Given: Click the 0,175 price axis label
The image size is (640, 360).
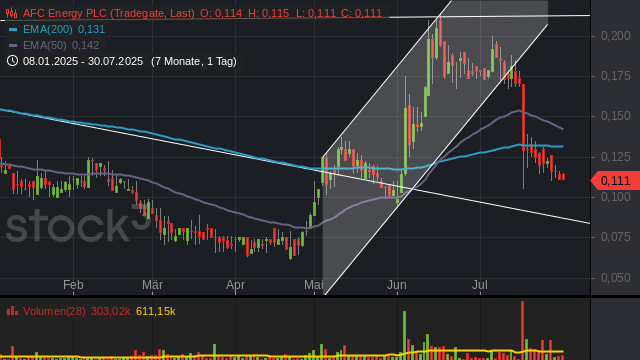Looking at the screenshot, I should 616,76.
